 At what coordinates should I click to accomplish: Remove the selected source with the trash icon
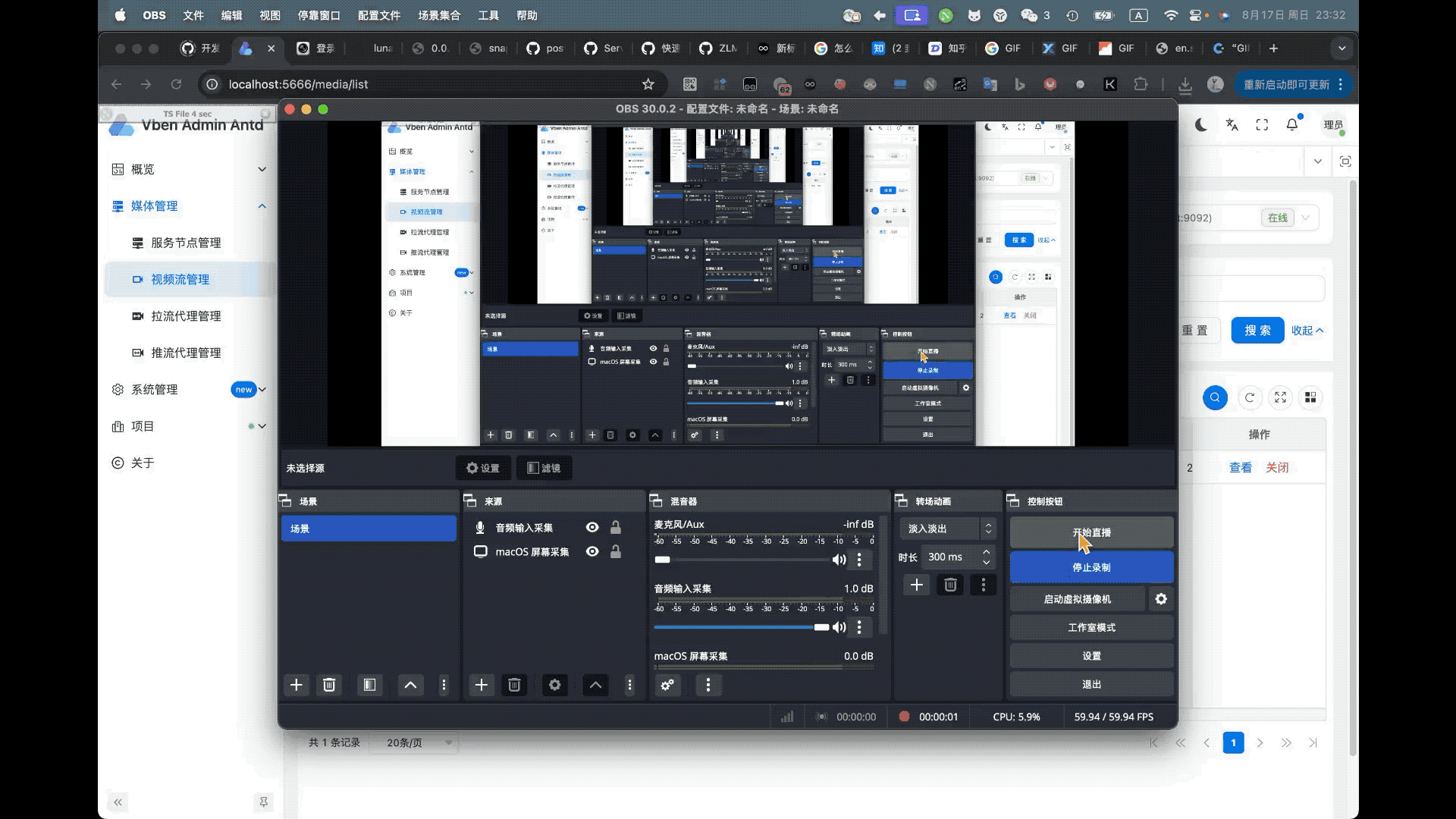[514, 685]
